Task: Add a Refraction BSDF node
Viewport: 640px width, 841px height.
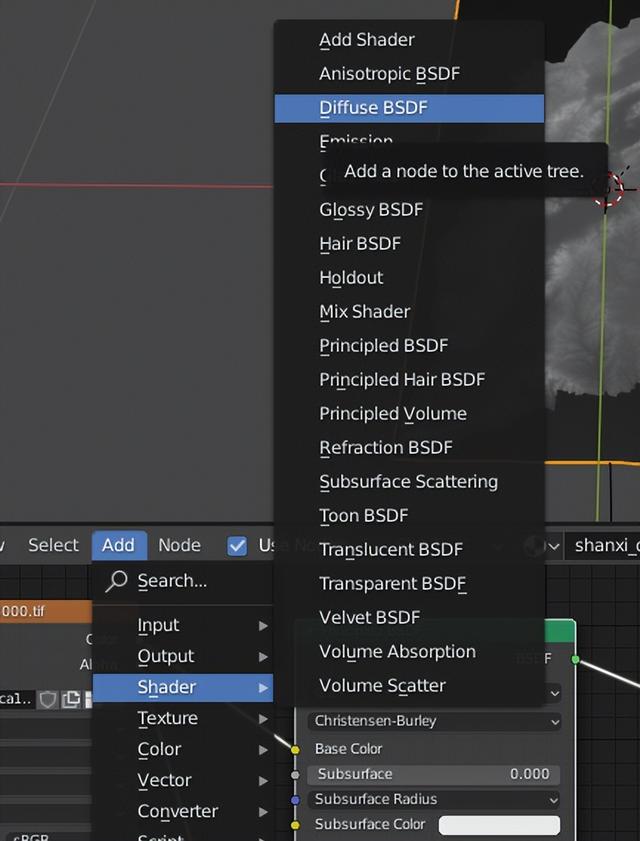Action: [x=409, y=448]
